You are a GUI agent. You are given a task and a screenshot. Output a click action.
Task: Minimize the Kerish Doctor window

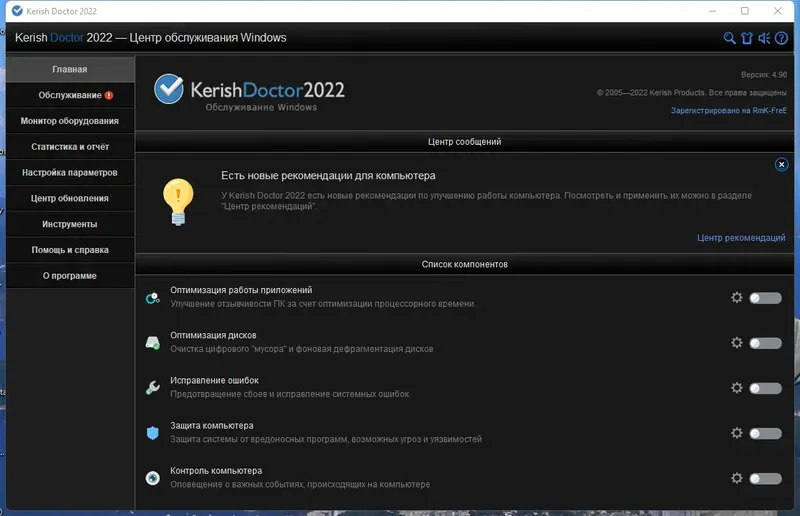click(712, 11)
